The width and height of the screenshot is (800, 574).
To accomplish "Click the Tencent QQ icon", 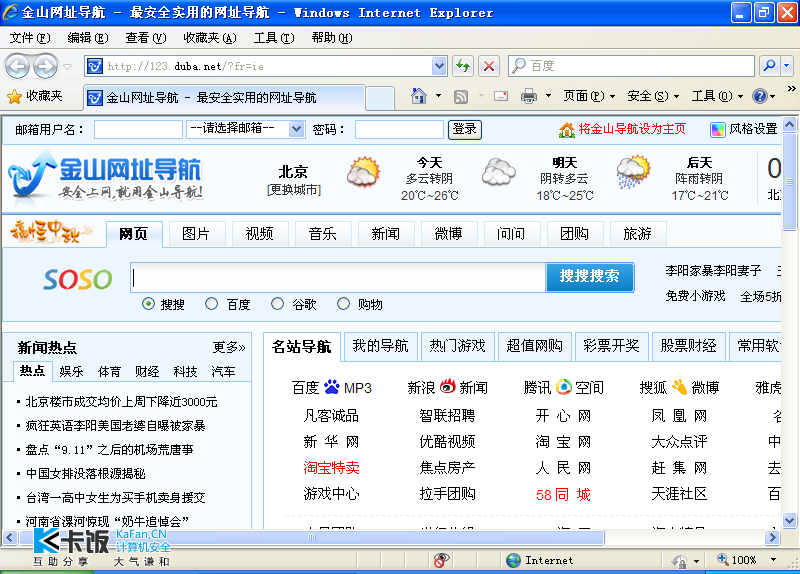I will [x=563, y=387].
